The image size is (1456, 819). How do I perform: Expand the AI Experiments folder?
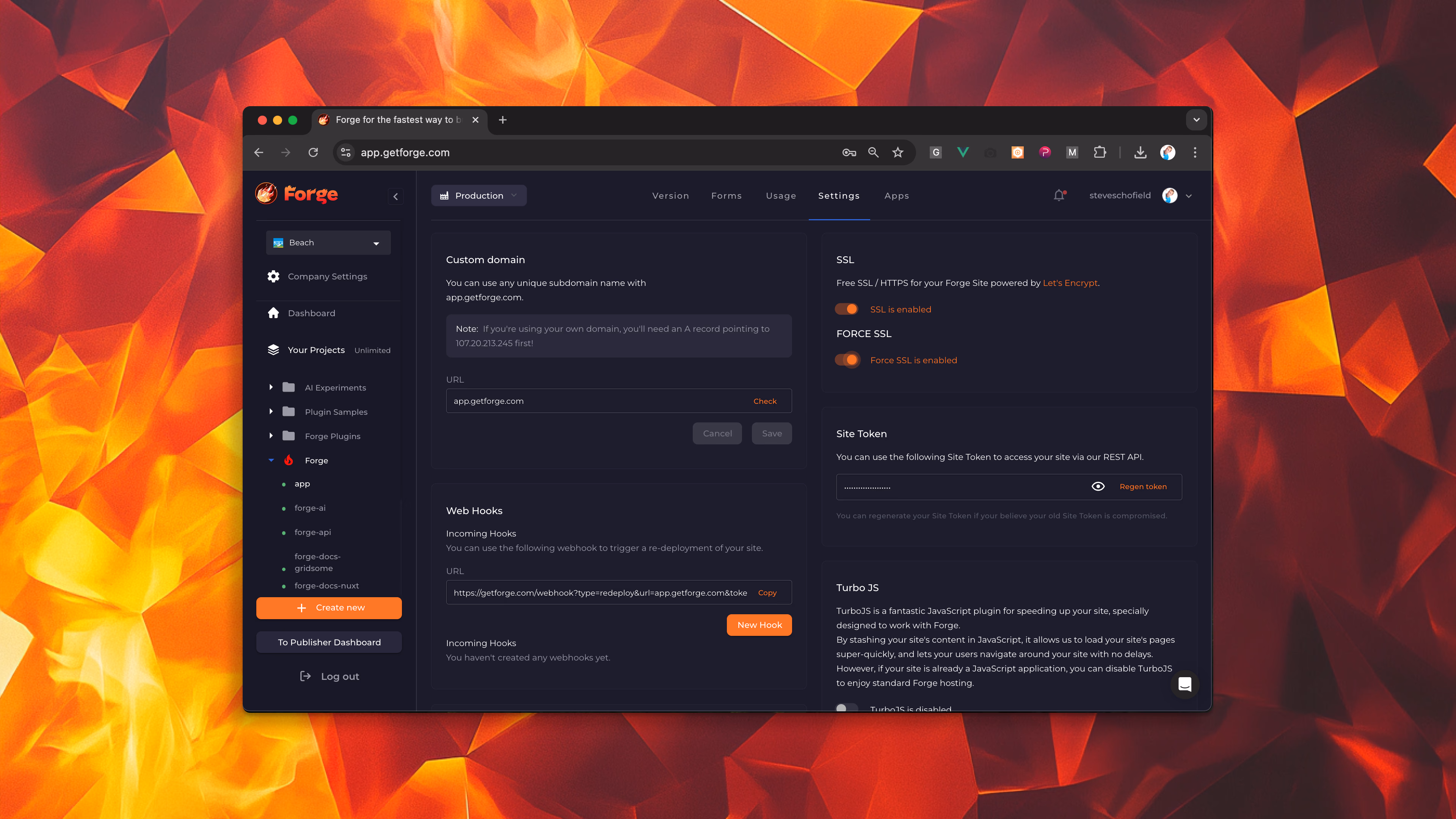271,387
